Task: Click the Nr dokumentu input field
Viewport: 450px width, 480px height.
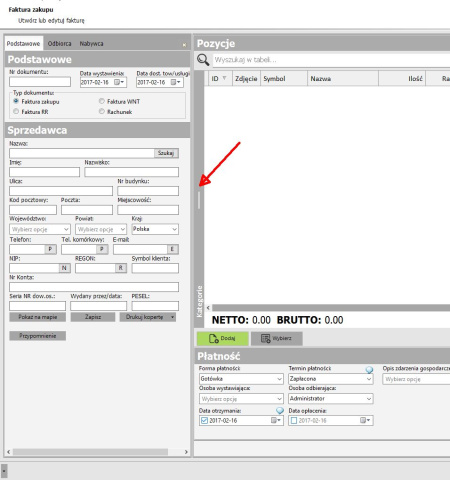Action: 40,82
